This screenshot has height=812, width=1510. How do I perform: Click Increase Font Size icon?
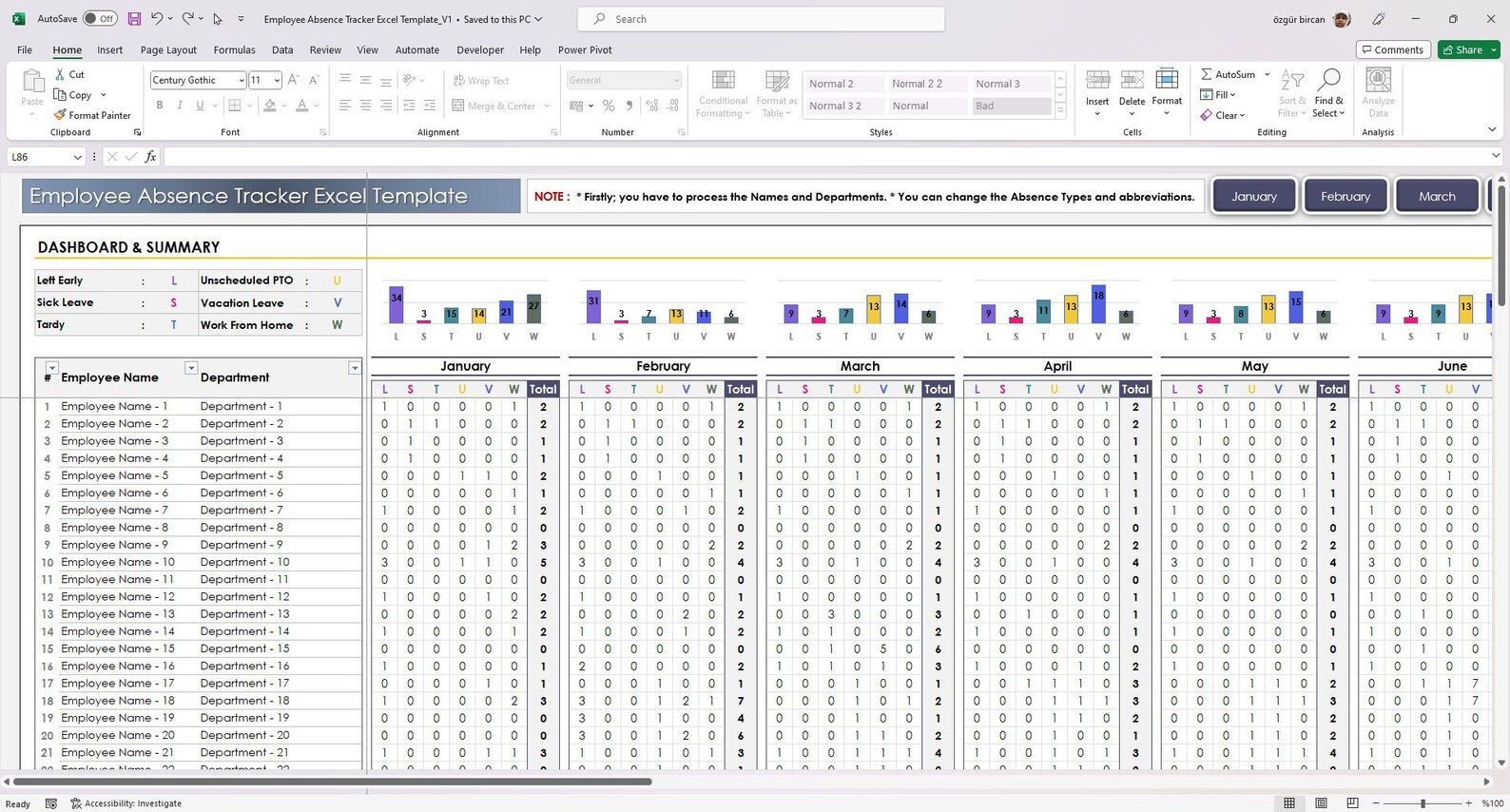[294, 80]
